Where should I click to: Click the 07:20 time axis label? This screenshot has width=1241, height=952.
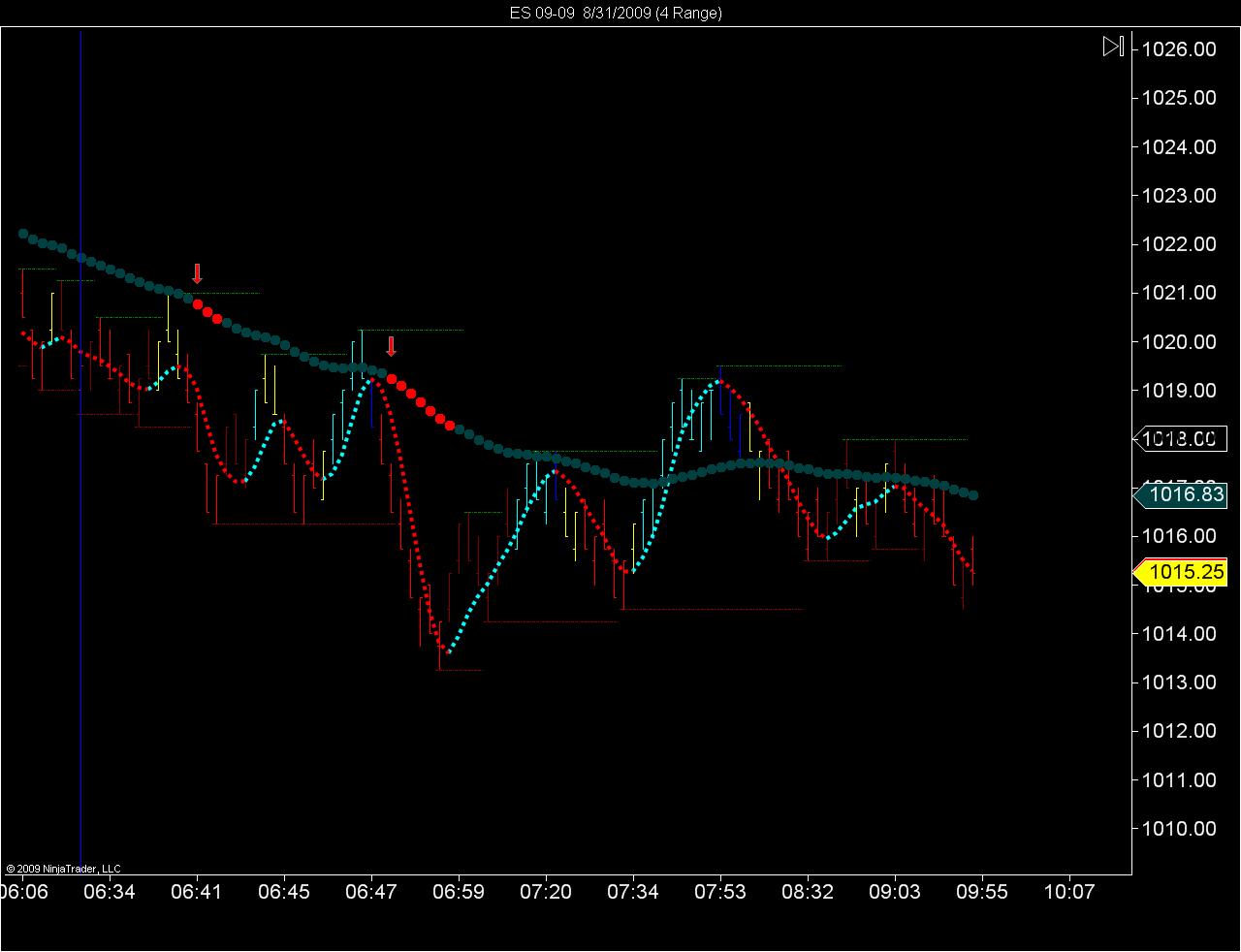click(546, 892)
